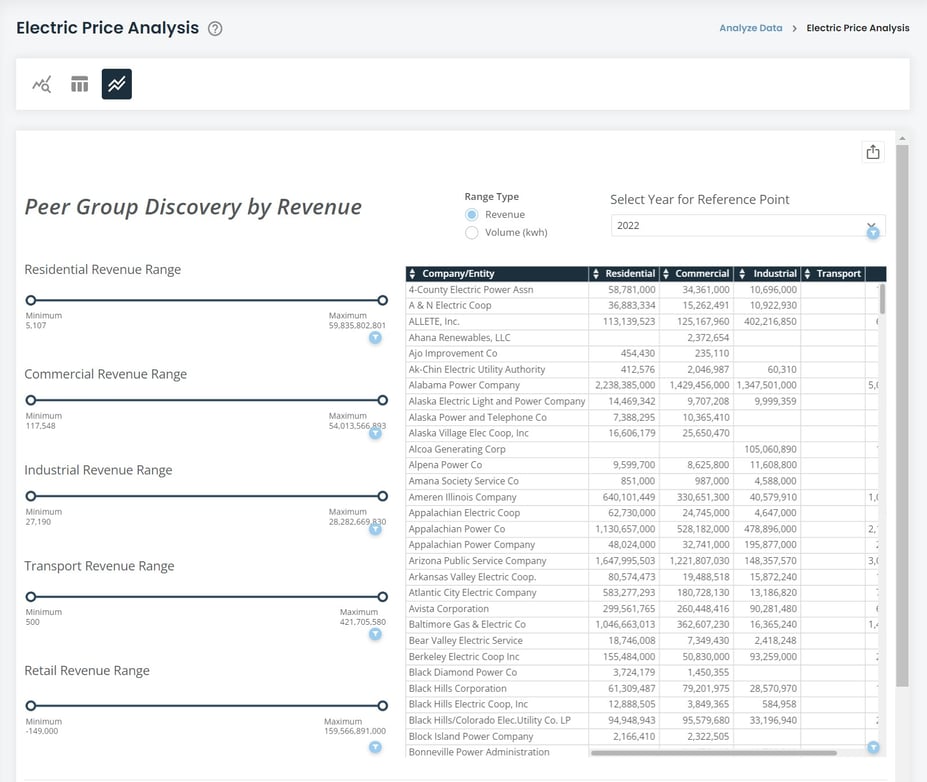Select the highlighted trend lines view icon

pyautogui.click(x=116, y=84)
